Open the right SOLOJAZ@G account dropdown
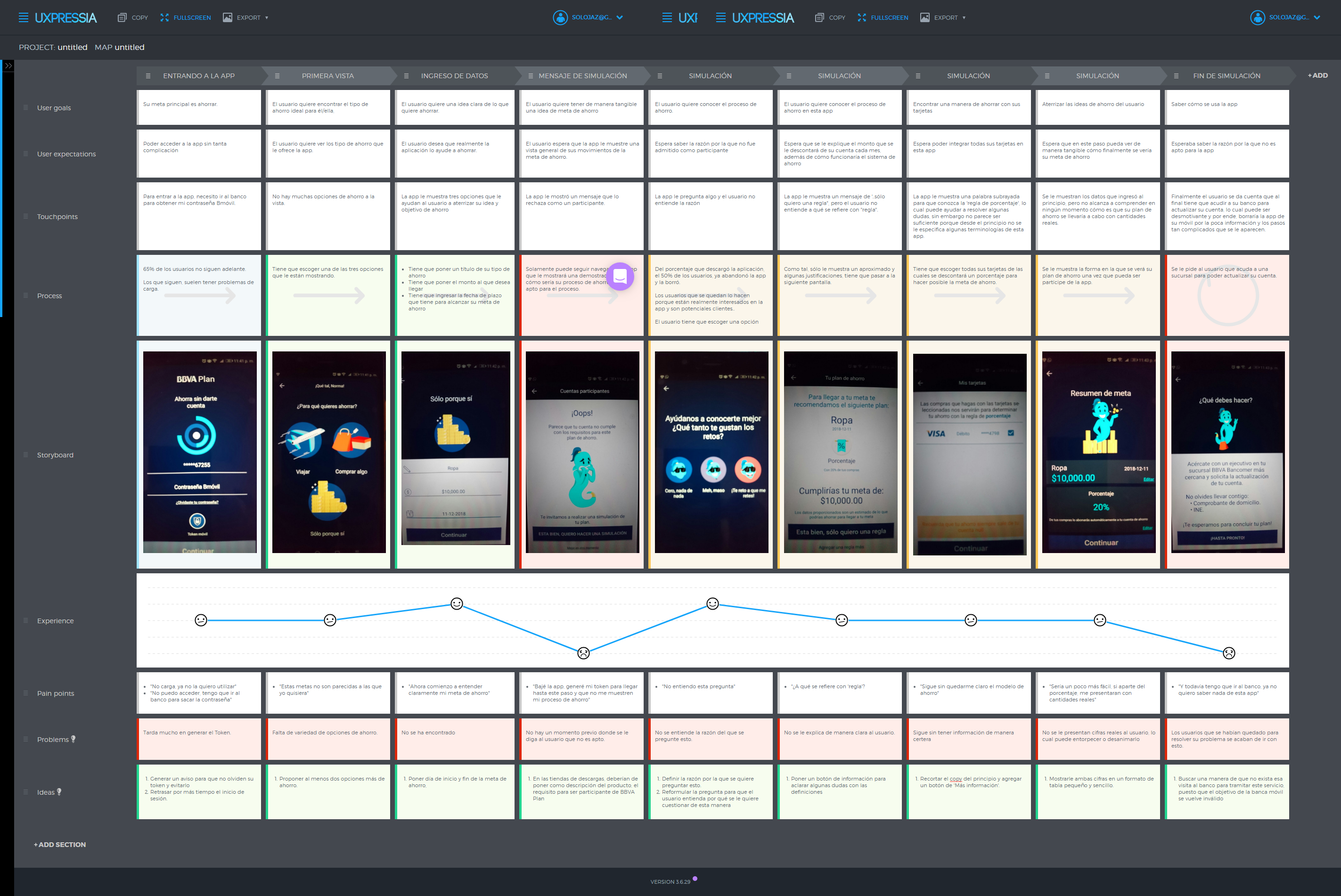This screenshot has height=896, width=1341. click(x=1285, y=18)
